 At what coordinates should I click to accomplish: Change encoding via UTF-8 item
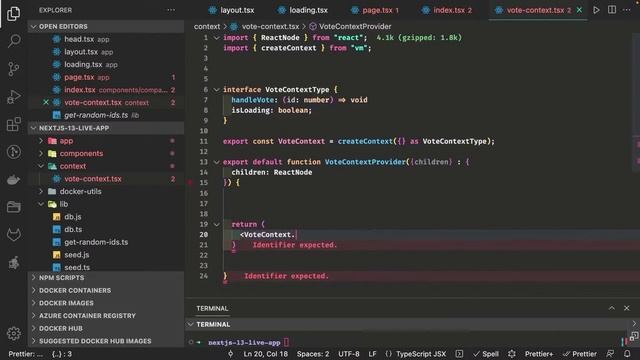pos(349,354)
